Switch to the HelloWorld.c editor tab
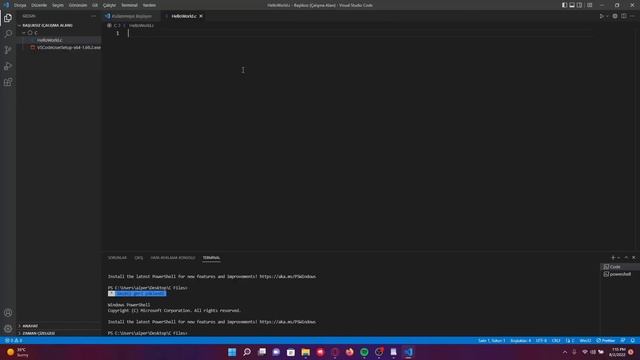 click(x=184, y=16)
